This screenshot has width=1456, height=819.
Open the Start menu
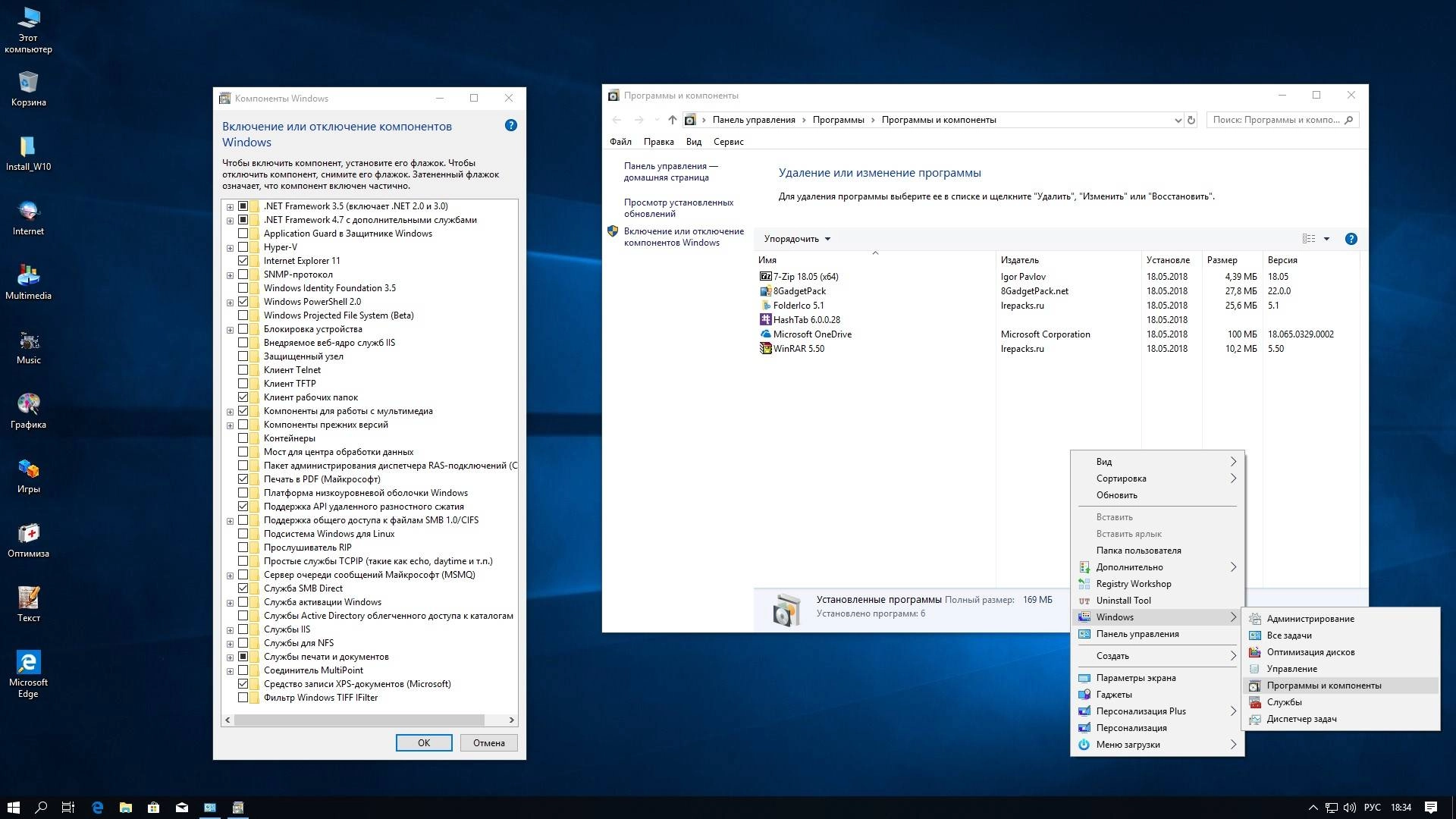click(14, 808)
